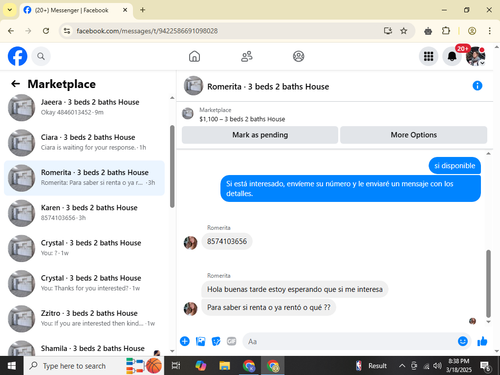Open the volume control in system tray
Screen dimensions: 500x375
click(437, 366)
